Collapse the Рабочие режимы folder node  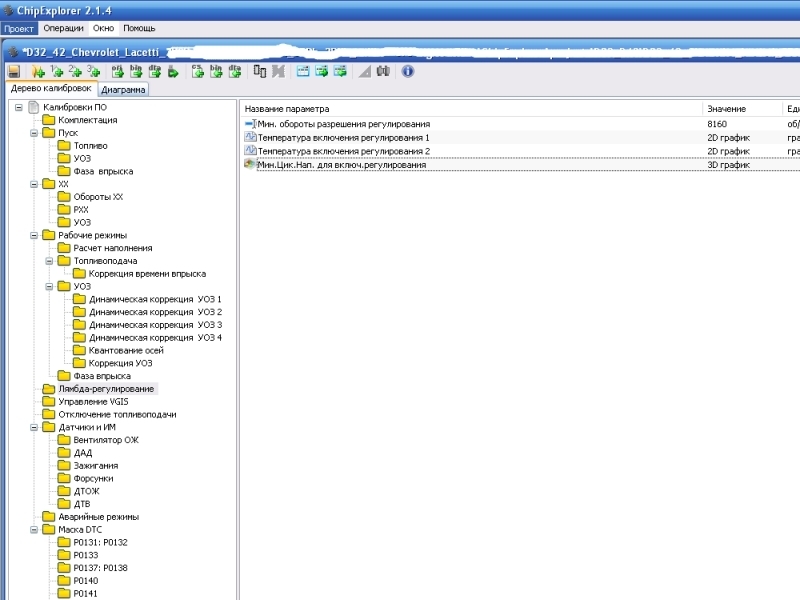click(34, 236)
